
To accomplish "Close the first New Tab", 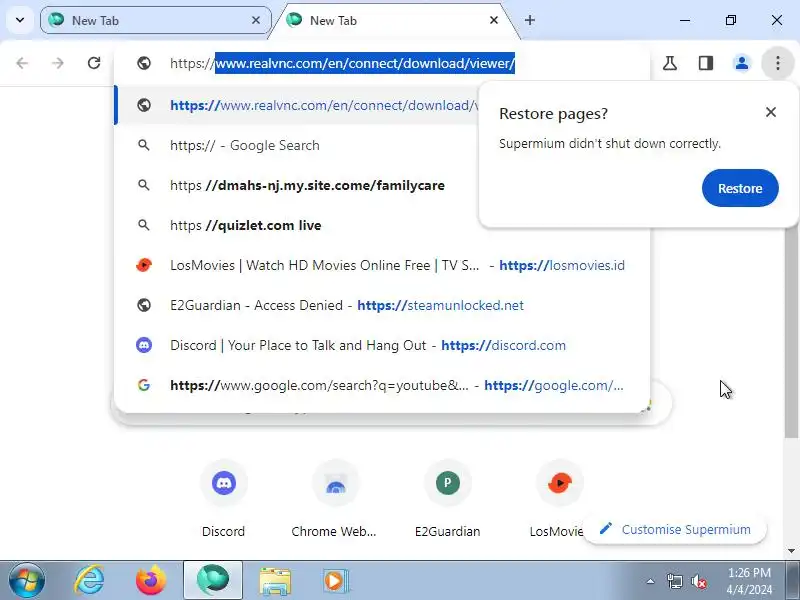I will coord(256,20).
